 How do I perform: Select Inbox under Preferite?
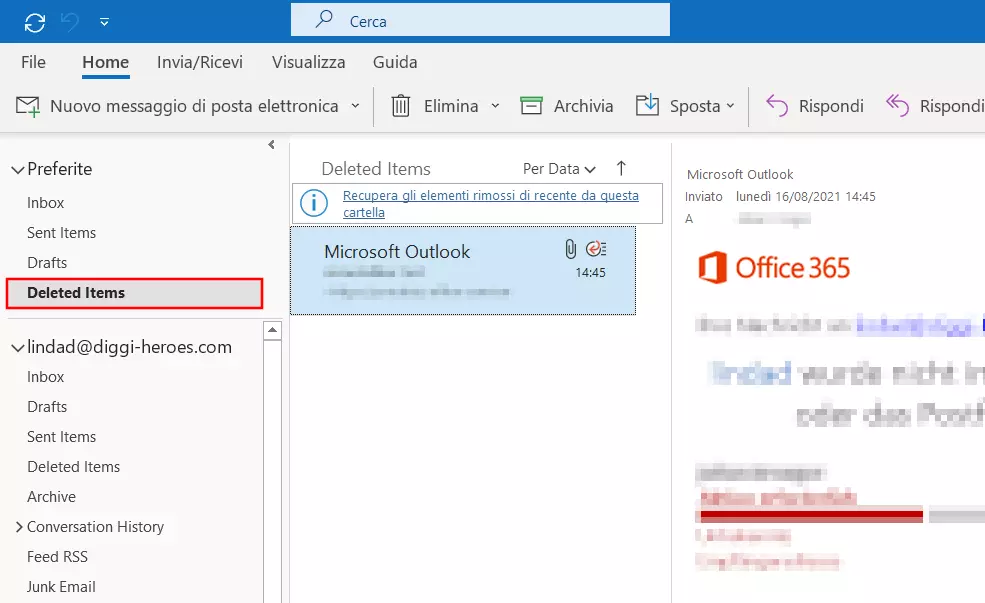[45, 203]
